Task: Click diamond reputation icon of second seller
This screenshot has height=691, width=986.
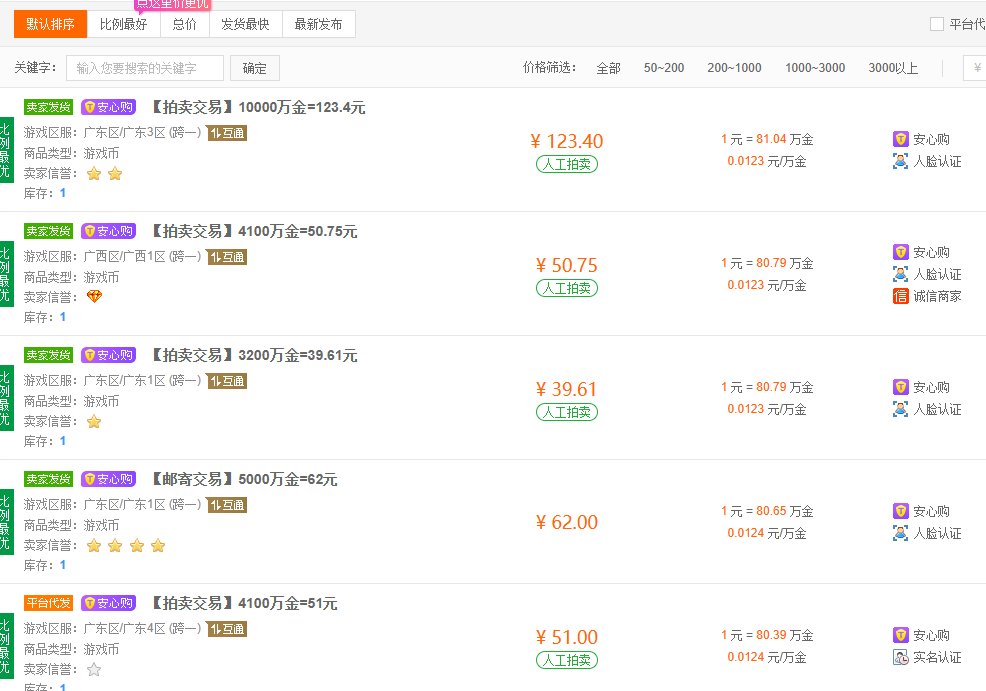Action: point(94,297)
